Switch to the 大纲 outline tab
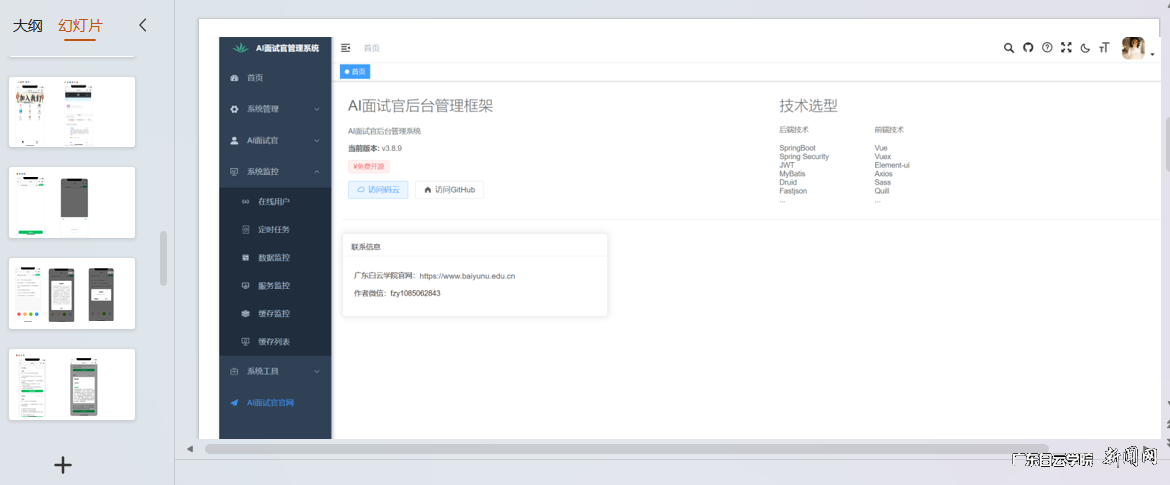Image resolution: width=1170 pixels, height=485 pixels. tap(28, 26)
